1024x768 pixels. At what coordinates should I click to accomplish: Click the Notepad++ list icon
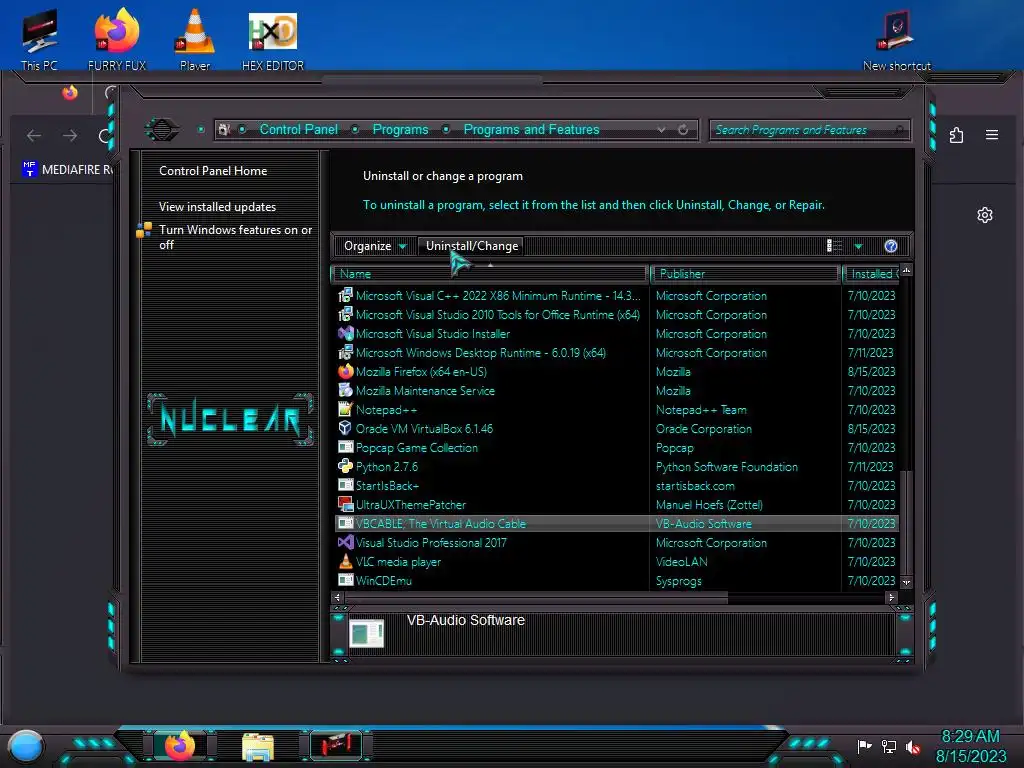point(345,409)
